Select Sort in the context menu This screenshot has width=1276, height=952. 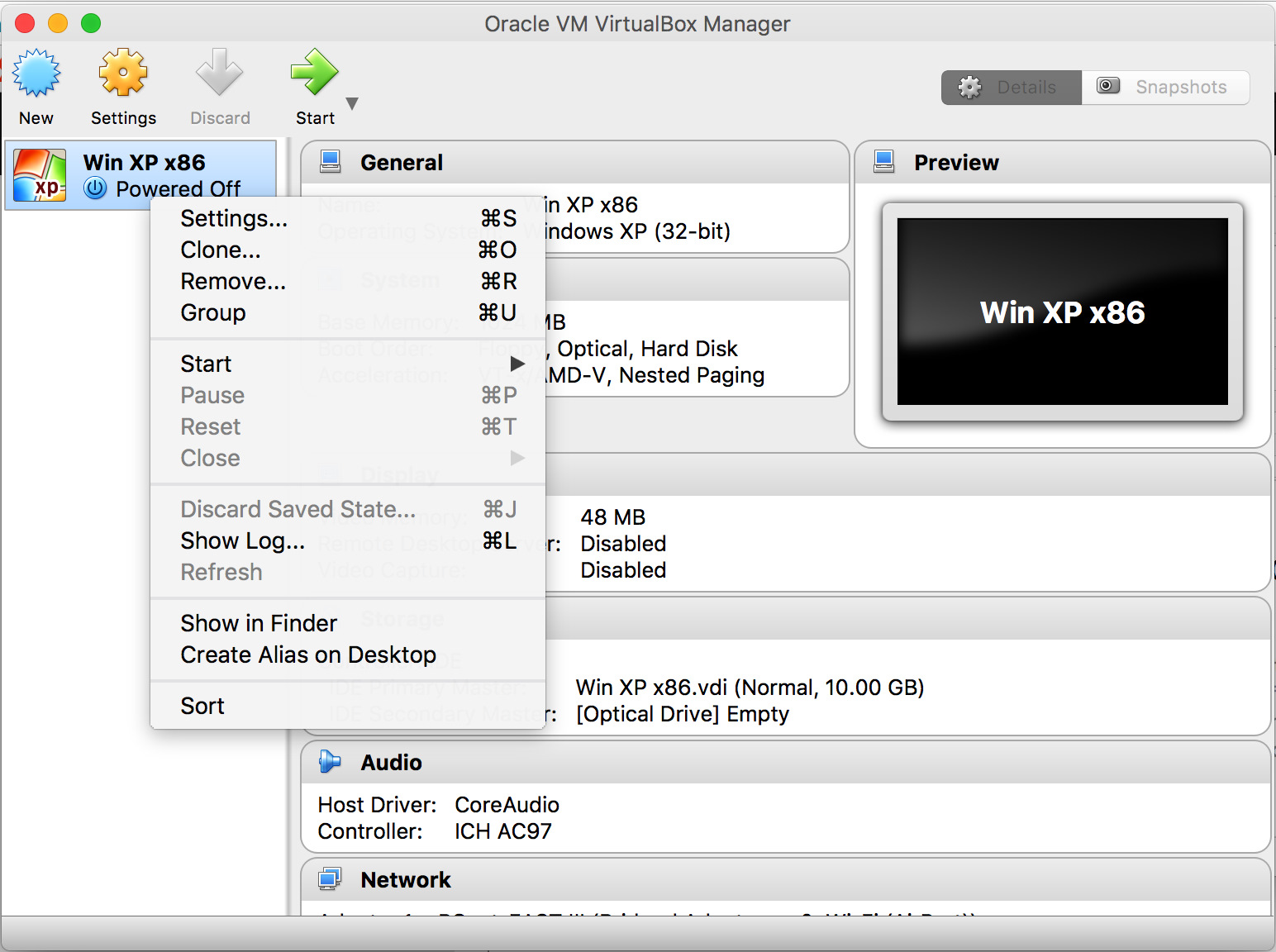[348, 706]
